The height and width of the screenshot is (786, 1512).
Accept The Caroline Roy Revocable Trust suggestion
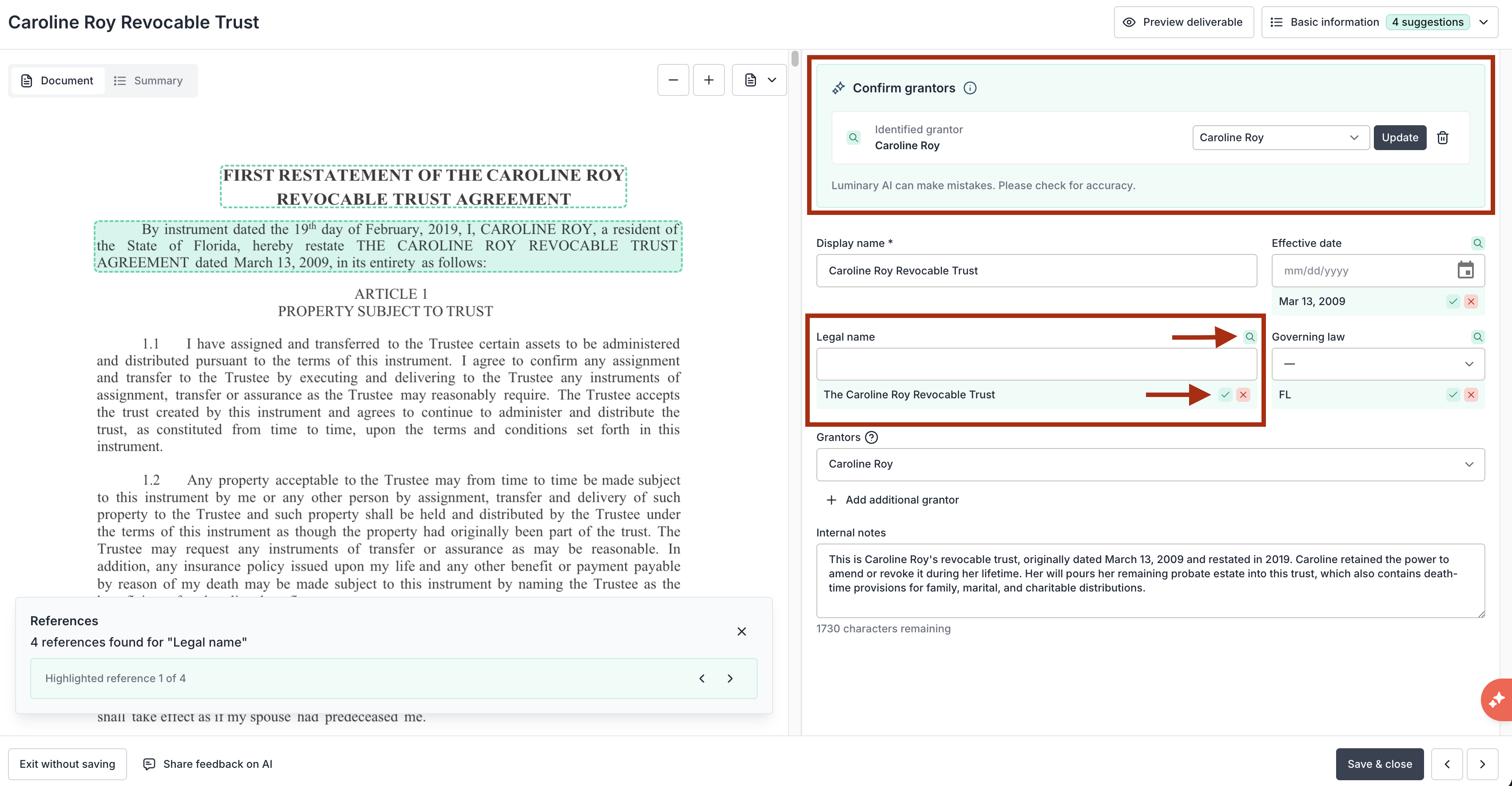tap(1225, 394)
